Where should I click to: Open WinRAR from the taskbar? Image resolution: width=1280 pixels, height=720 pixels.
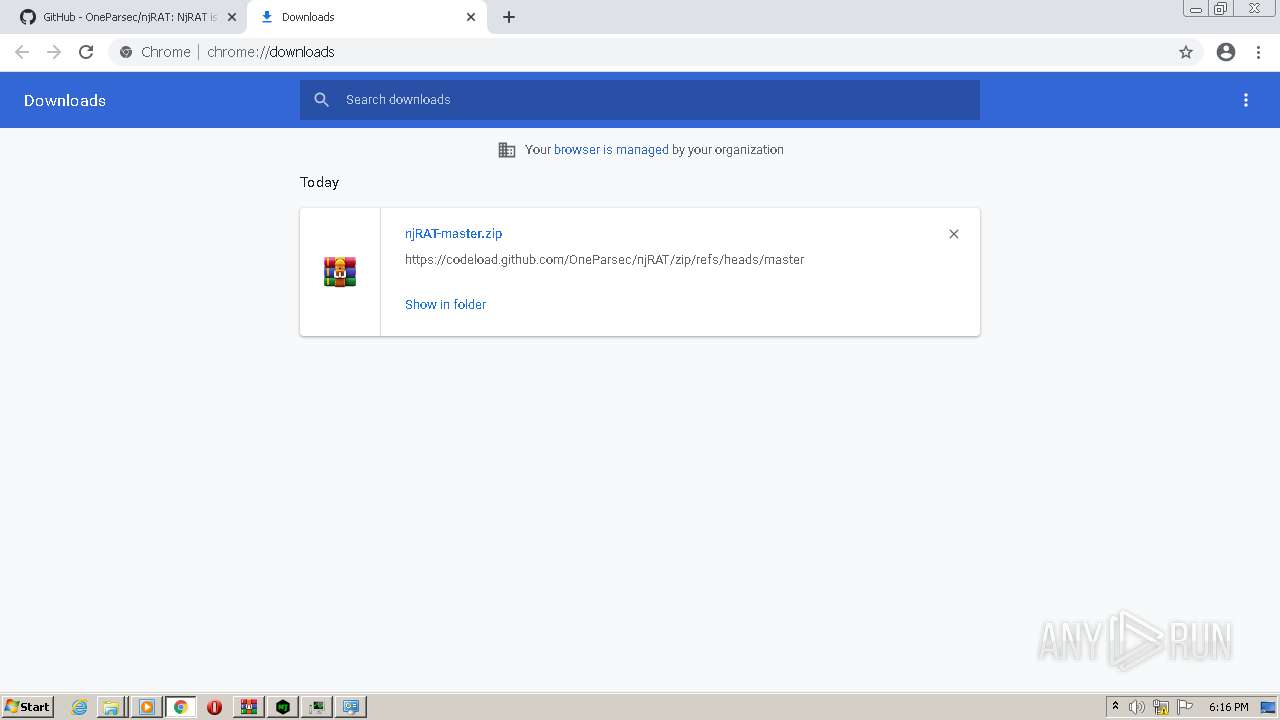[x=249, y=707]
